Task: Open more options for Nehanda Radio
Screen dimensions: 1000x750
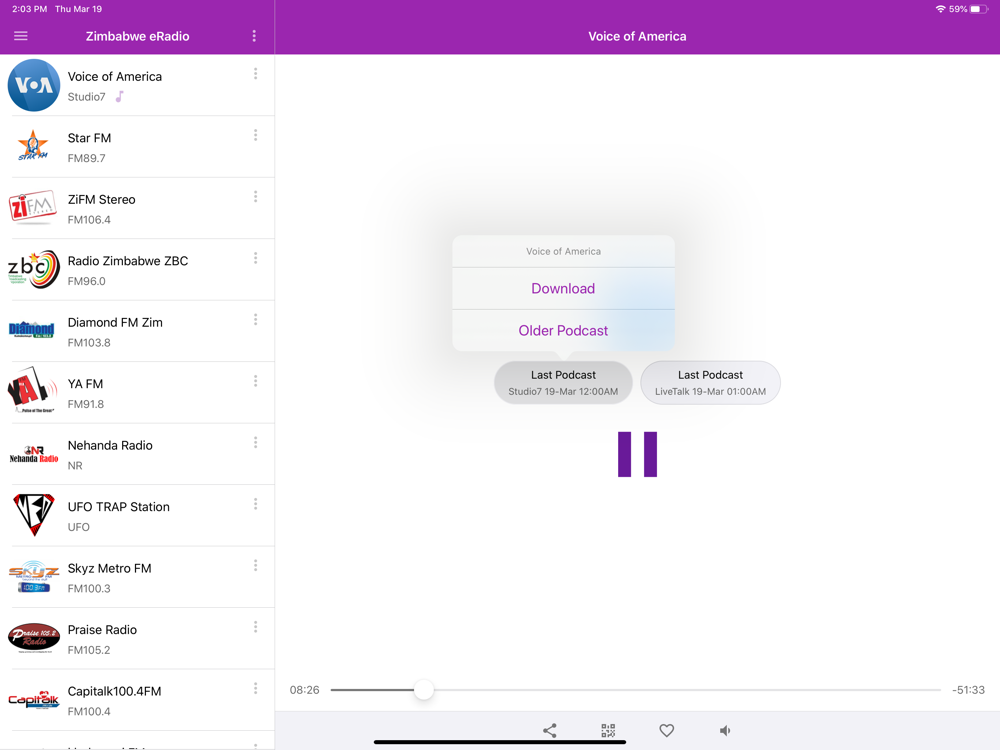Action: [256, 443]
